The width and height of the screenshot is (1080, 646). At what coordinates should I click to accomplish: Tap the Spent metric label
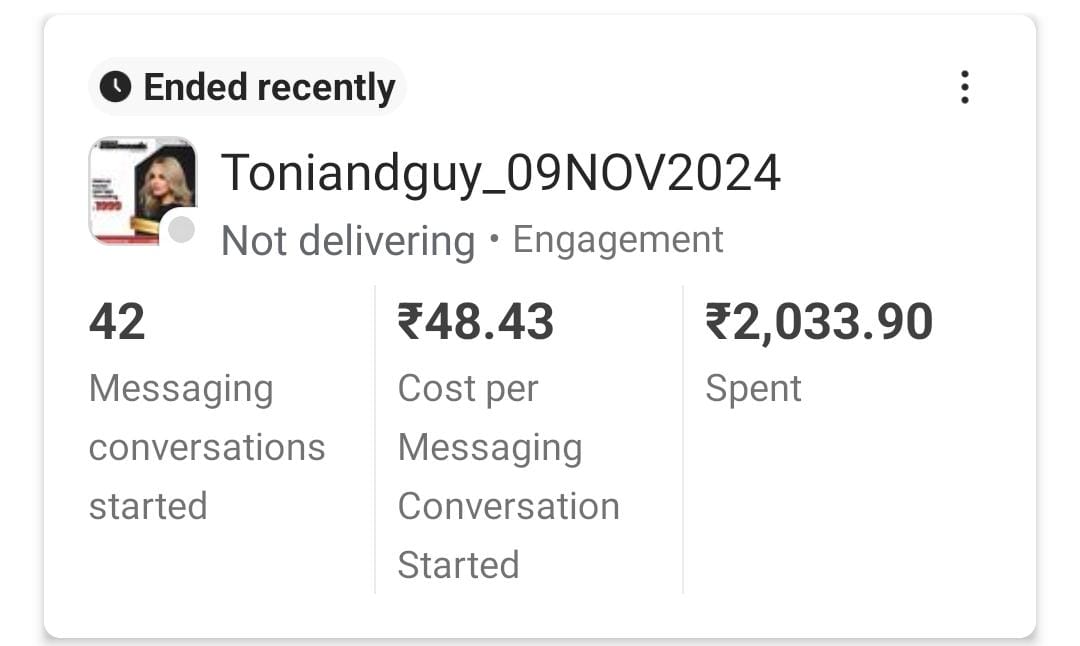[x=753, y=388]
